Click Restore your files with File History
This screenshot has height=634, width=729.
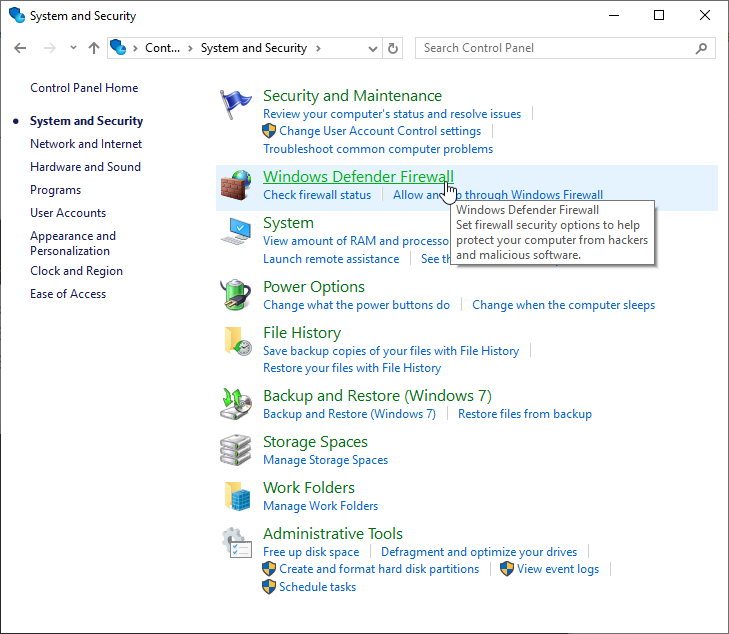(352, 368)
